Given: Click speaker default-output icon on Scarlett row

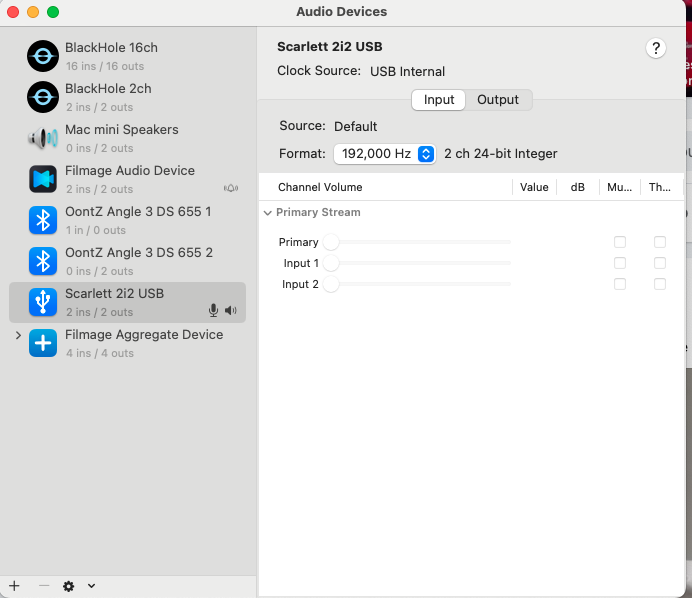Looking at the screenshot, I should 231,311.
